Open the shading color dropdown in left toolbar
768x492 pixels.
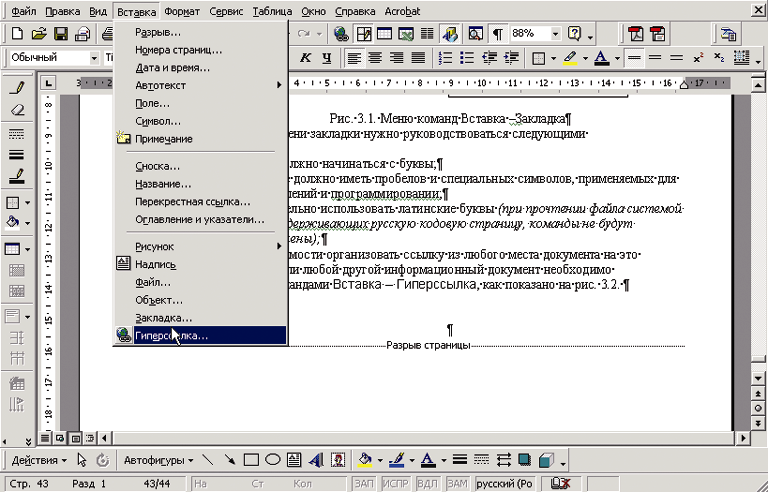27,223
